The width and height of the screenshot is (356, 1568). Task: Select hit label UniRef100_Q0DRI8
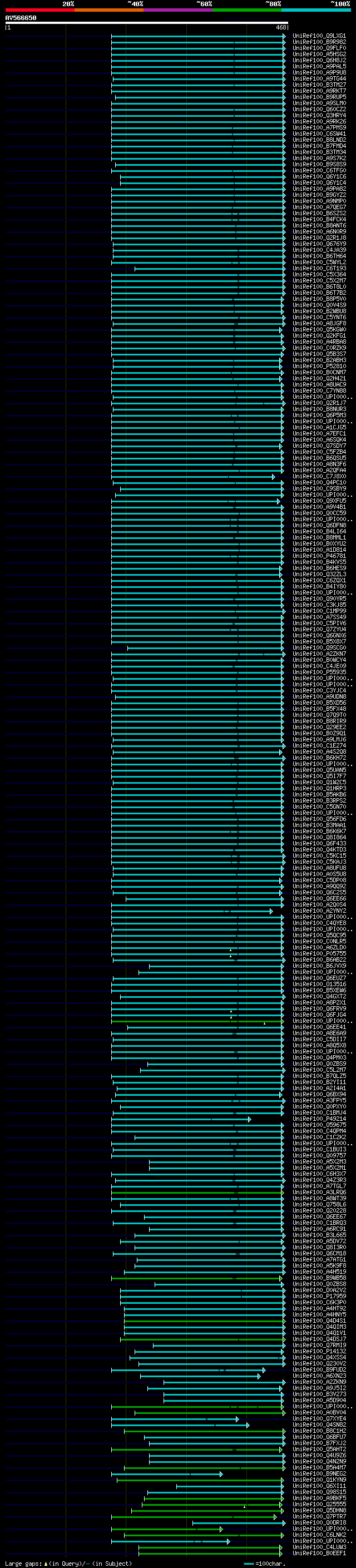pos(319,1522)
